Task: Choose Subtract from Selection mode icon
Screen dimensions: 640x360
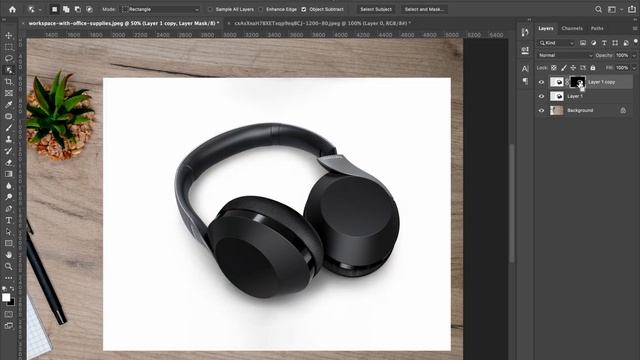Action: [78, 9]
